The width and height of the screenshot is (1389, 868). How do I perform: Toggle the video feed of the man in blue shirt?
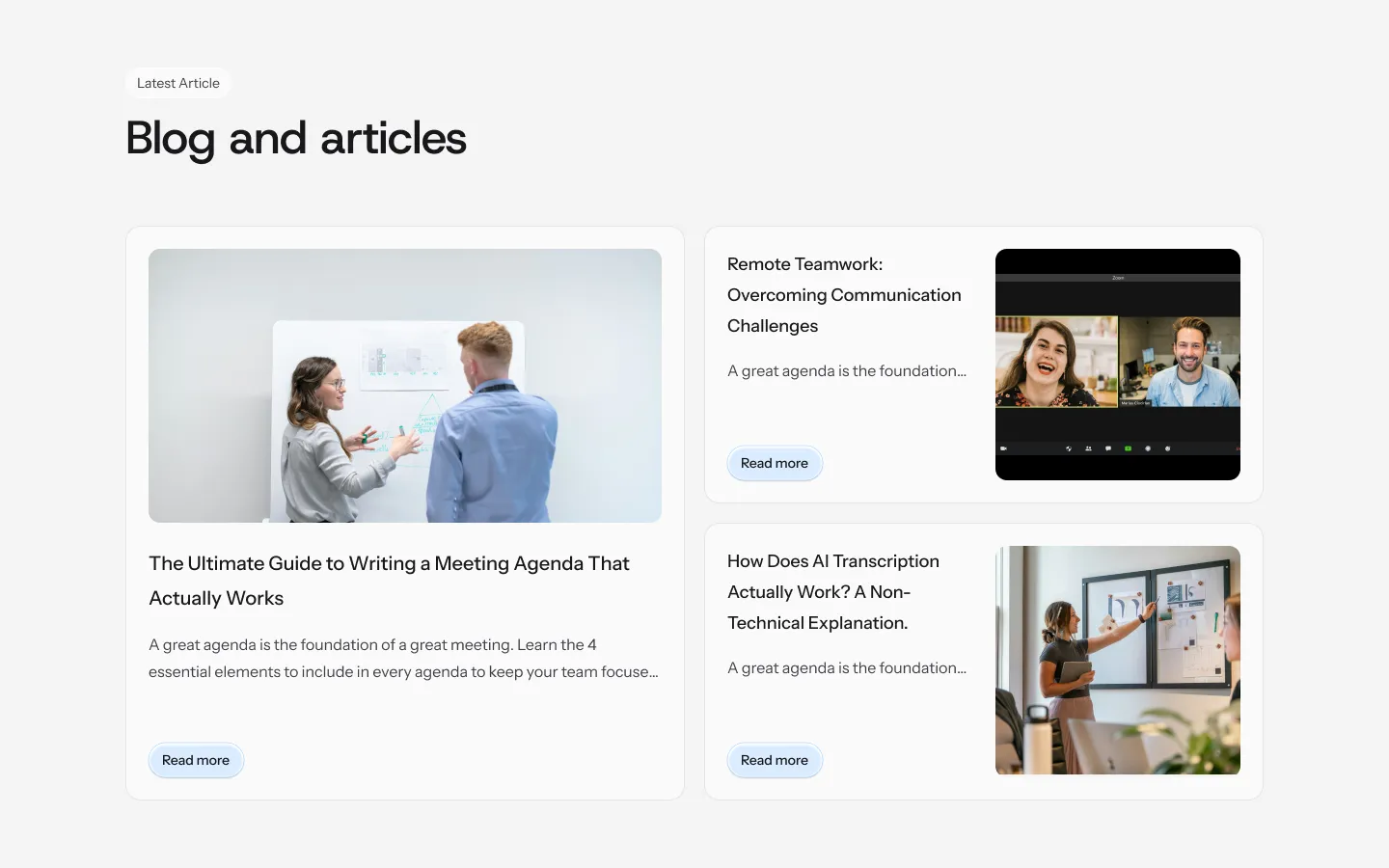[1180, 365]
